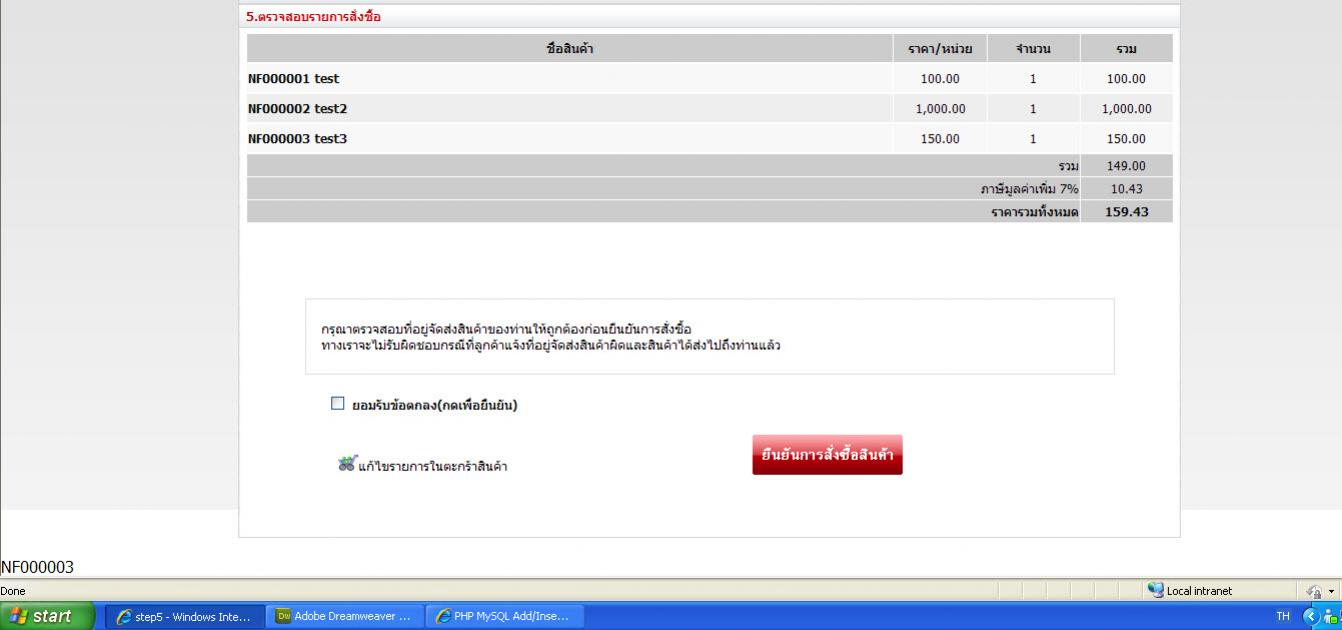Tick the ยอมรับข้อตกลง agreement checkbox
The width and height of the screenshot is (1342, 630).
pos(337,404)
